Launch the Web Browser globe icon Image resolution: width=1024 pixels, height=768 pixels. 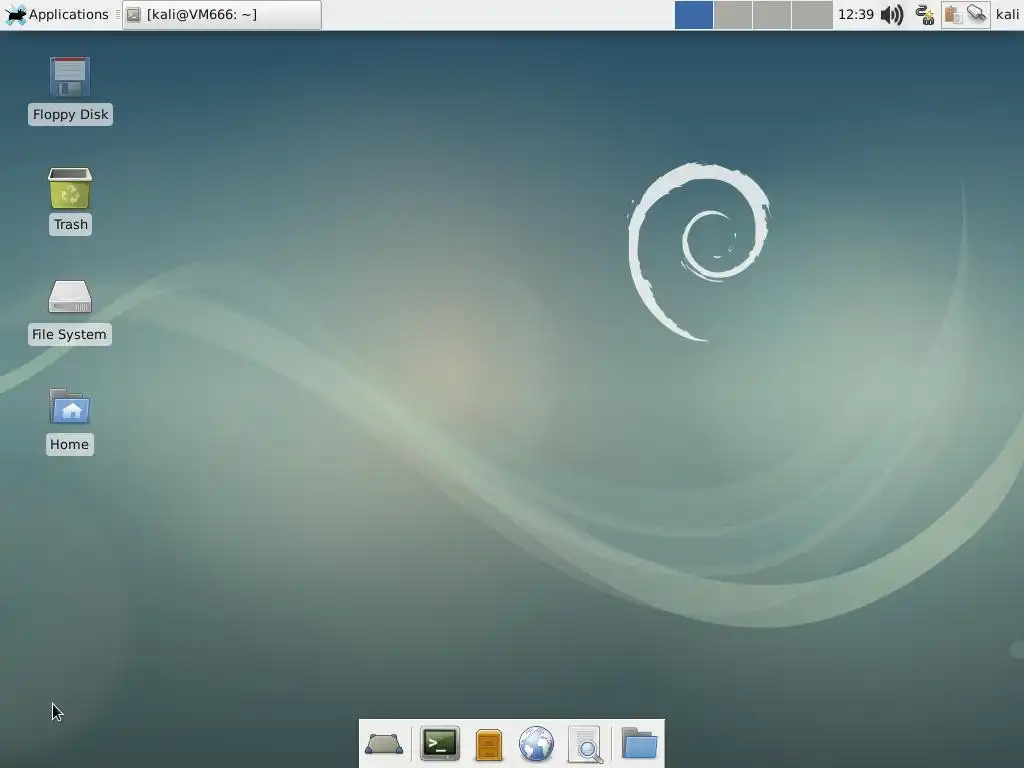point(536,744)
